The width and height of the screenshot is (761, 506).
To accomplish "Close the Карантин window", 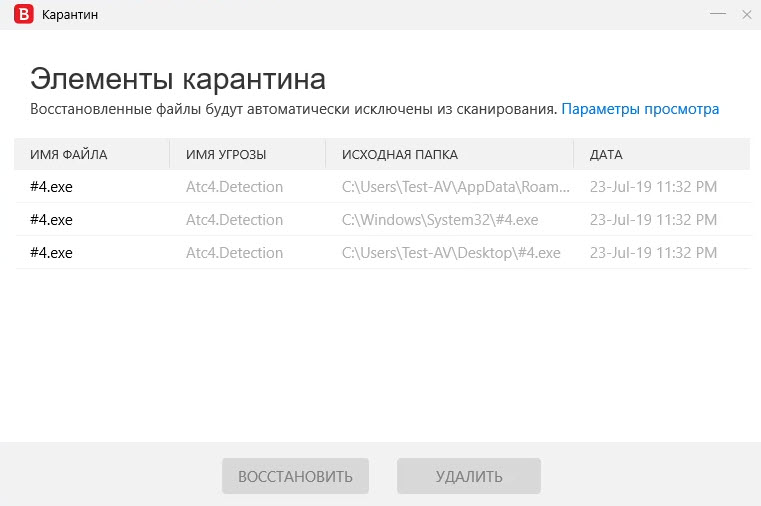I will pos(746,15).
